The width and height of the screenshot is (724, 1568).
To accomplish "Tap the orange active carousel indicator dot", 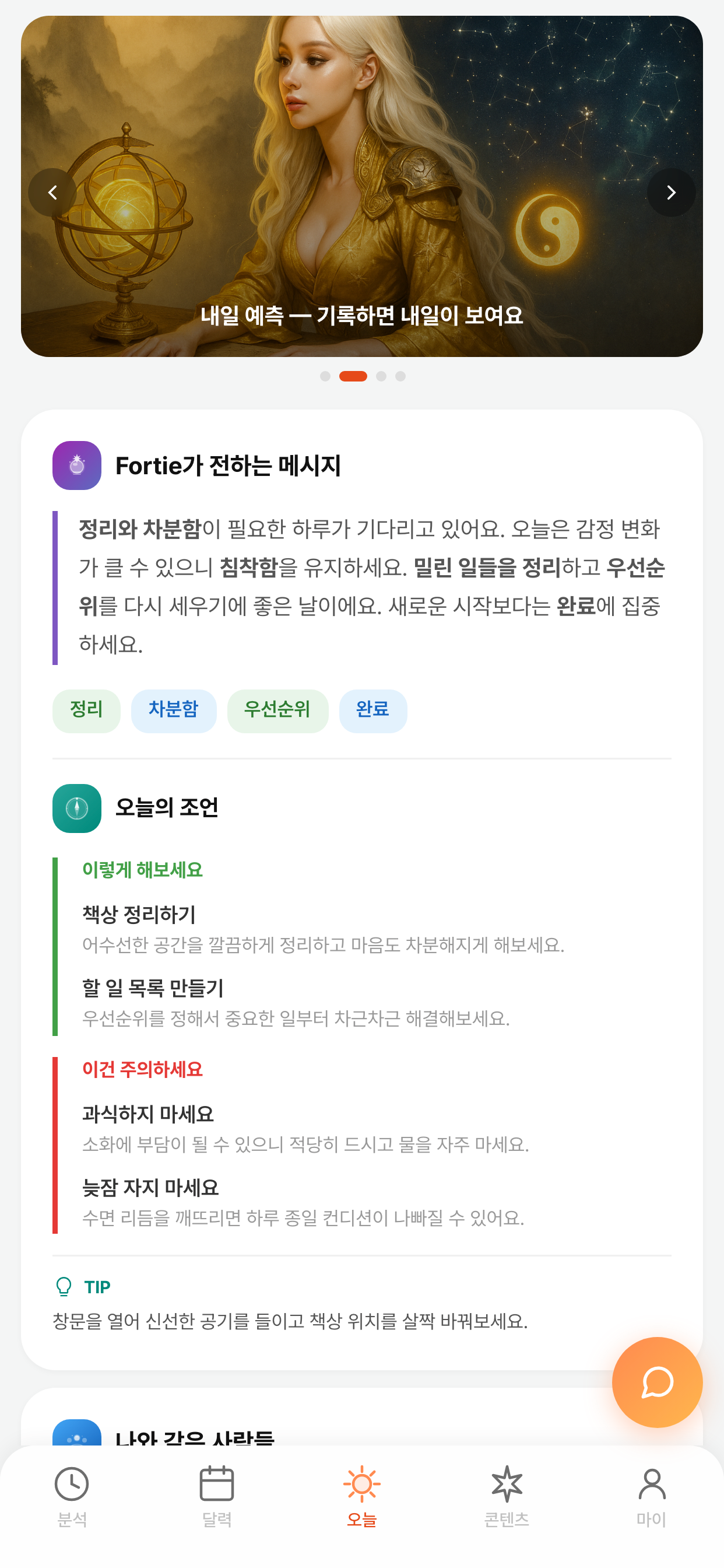I will [353, 376].
